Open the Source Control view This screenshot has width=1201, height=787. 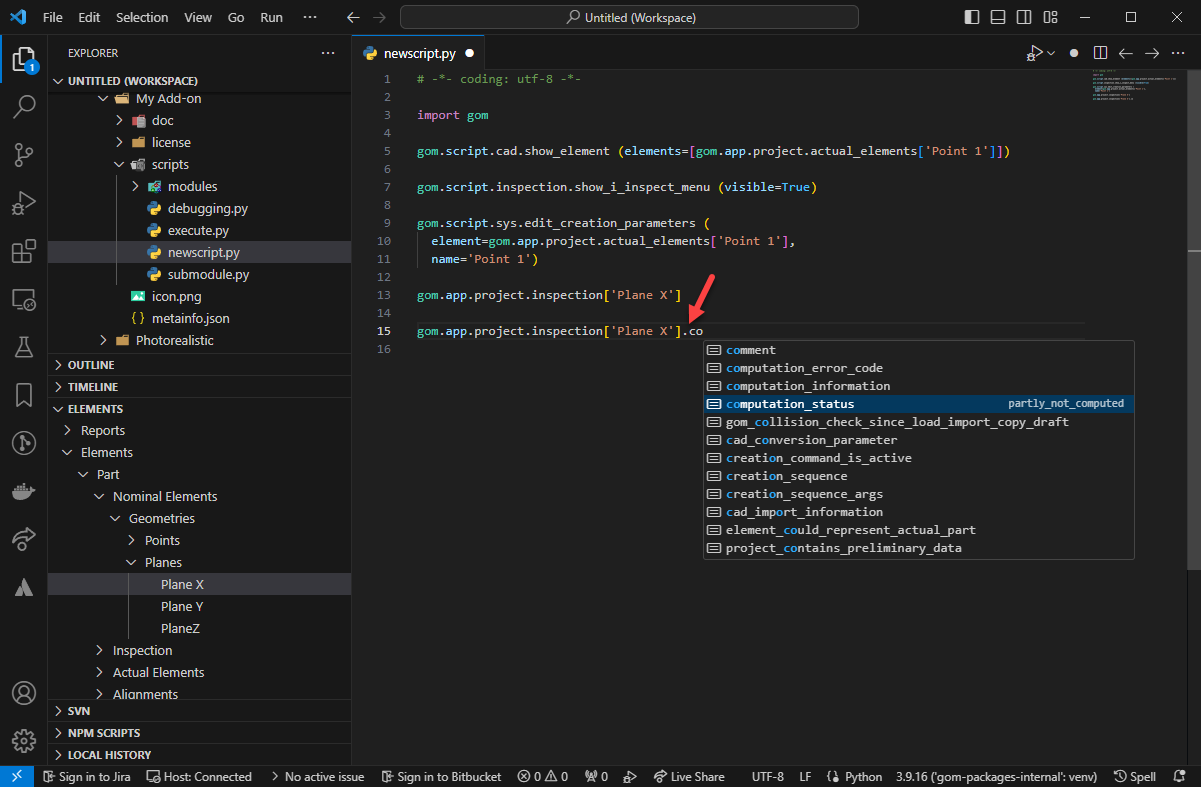tap(23, 154)
